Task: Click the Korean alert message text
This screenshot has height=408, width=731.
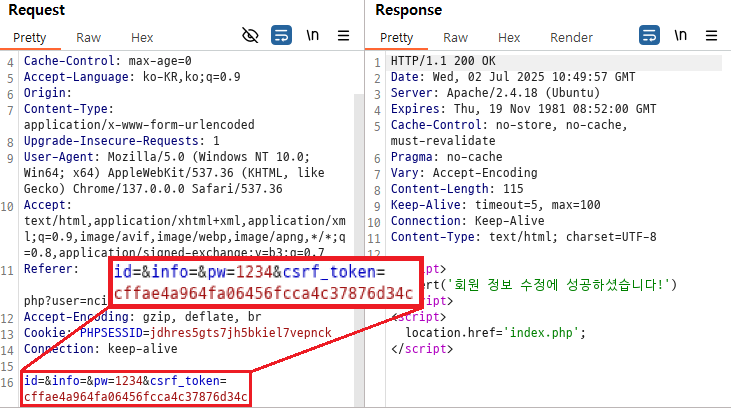Action: [x=559, y=285]
